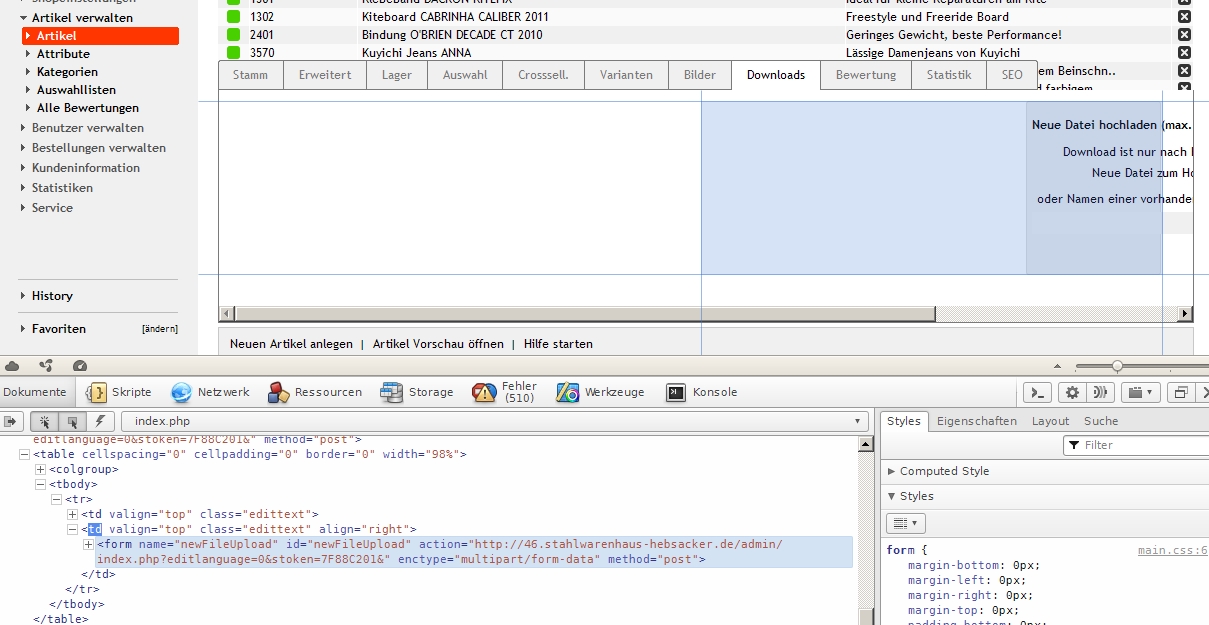1209x625 pixels.
Task: Delete article 1302 Kiteboard CABRINHA CALIBER
Action: click(x=1184, y=17)
